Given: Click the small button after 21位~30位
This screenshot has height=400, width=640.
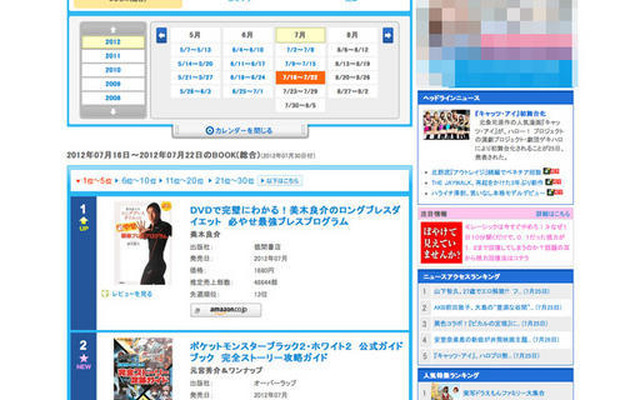Looking at the screenshot, I should pos(280,181).
